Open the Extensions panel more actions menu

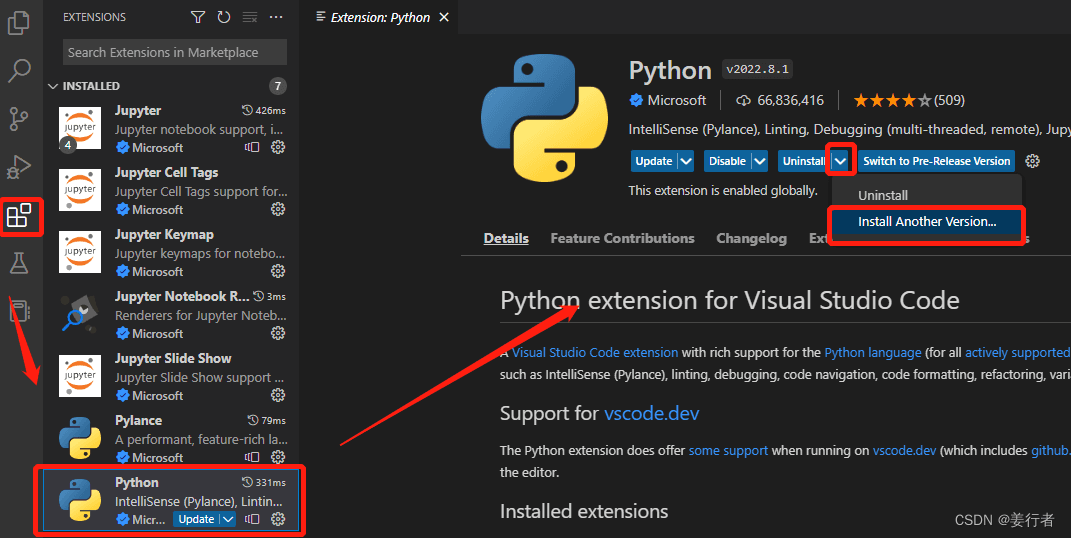coord(276,17)
